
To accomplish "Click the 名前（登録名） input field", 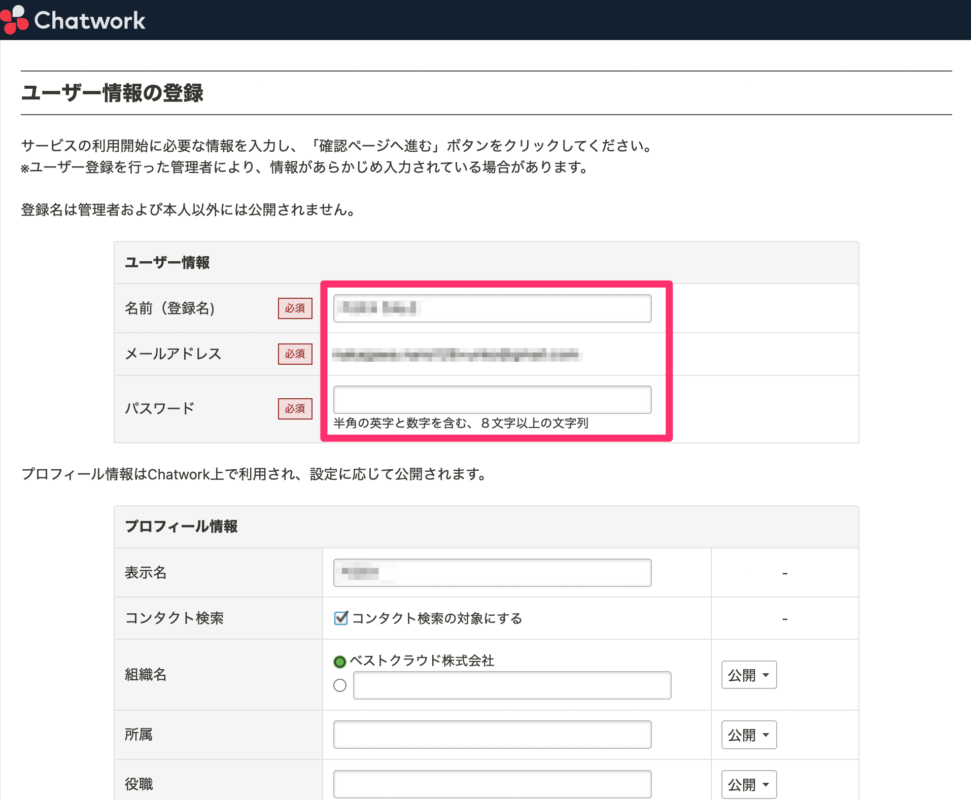I will pos(491,308).
